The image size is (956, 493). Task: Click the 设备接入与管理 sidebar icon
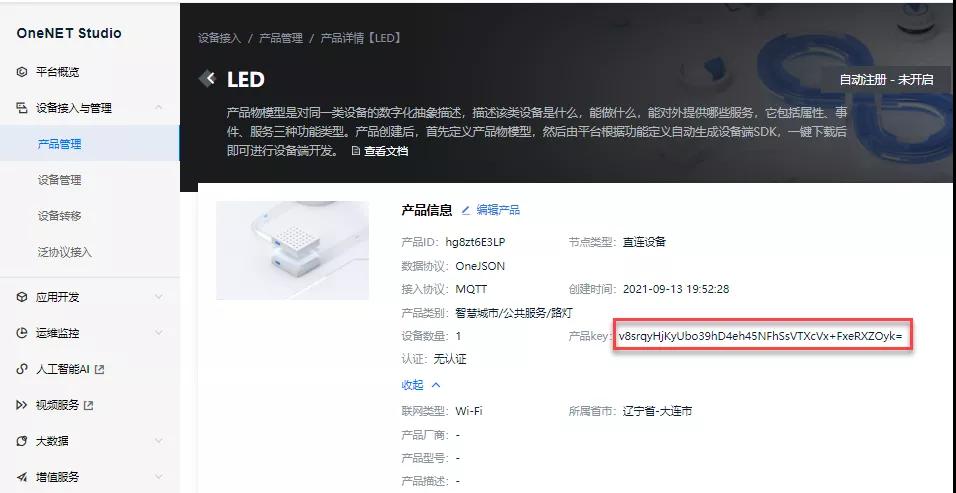[22, 108]
